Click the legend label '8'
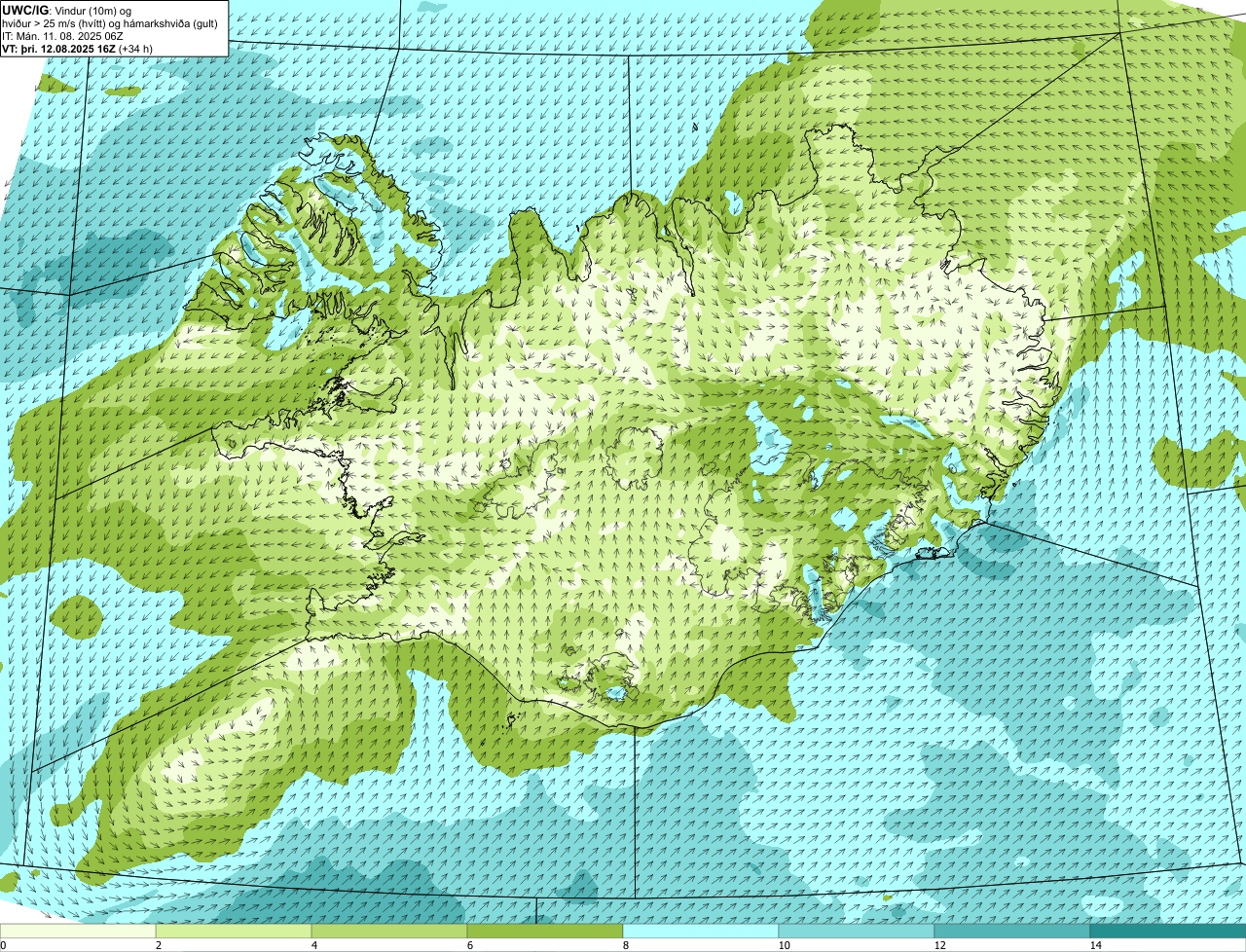The height and width of the screenshot is (952, 1246). (625, 945)
